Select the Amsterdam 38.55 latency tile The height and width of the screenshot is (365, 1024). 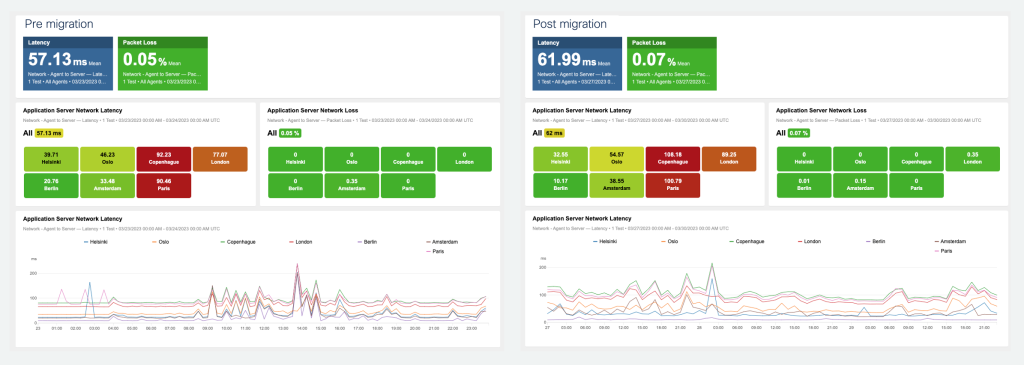(x=616, y=185)
